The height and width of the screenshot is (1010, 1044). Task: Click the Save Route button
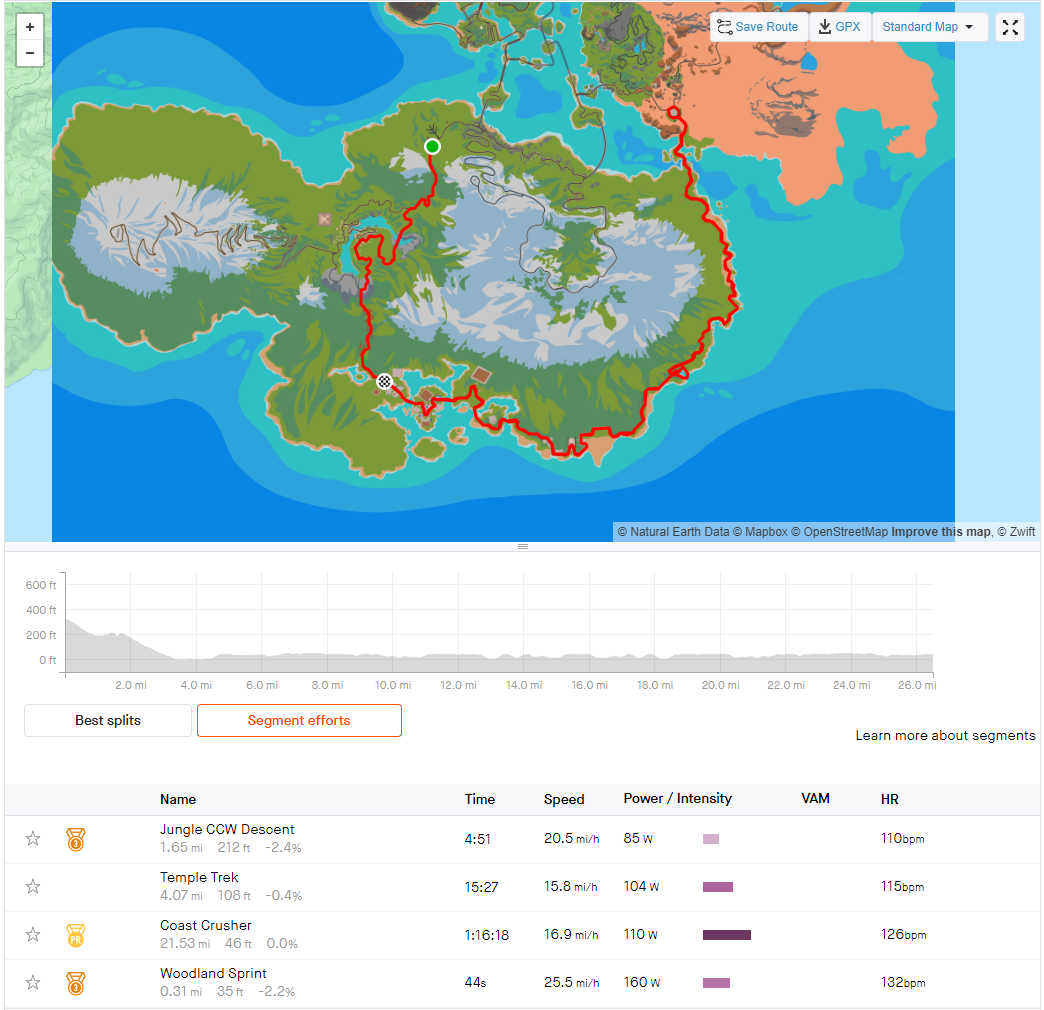(758, 27)
